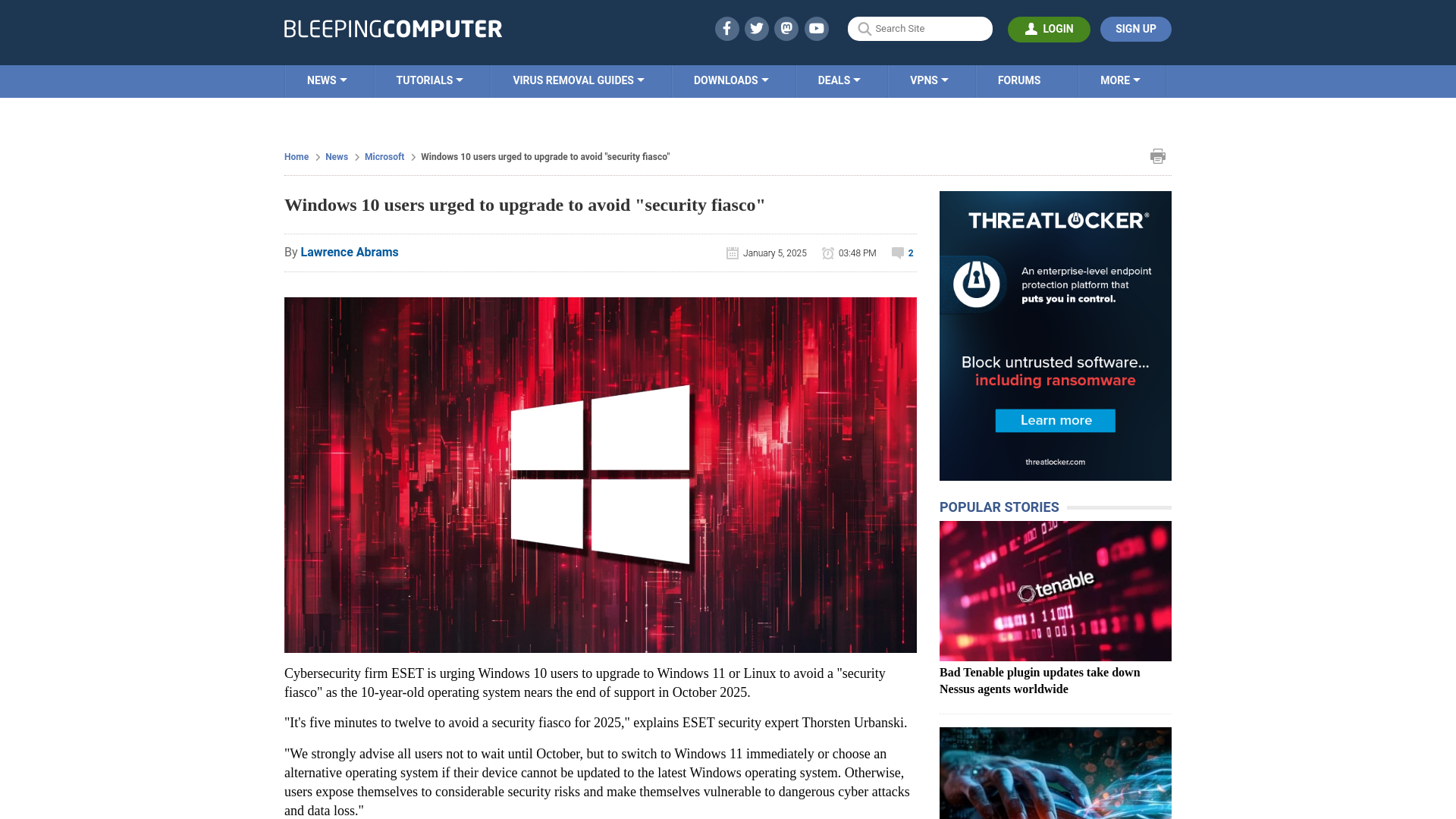Viewport: 1456px width, 819px height.
Task: Click the BleepingComputer Facebook icon
Action: coord(727,28)
